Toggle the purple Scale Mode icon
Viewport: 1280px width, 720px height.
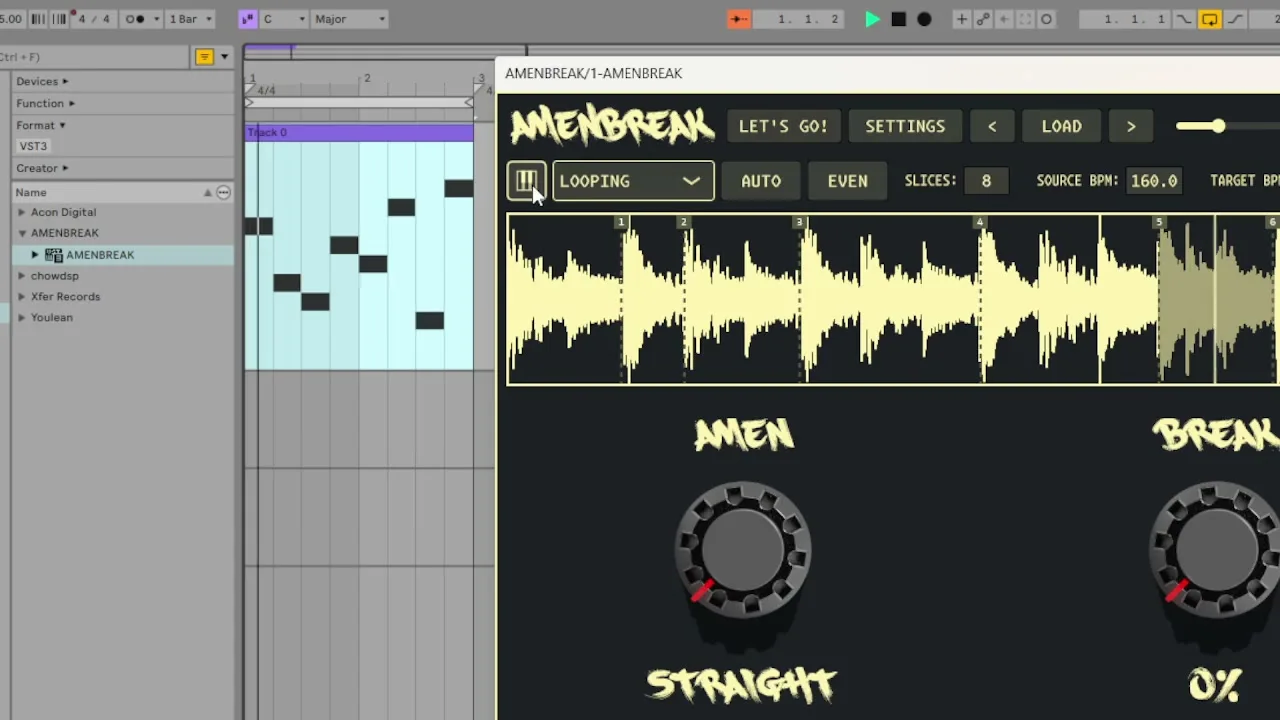(248, 19)
